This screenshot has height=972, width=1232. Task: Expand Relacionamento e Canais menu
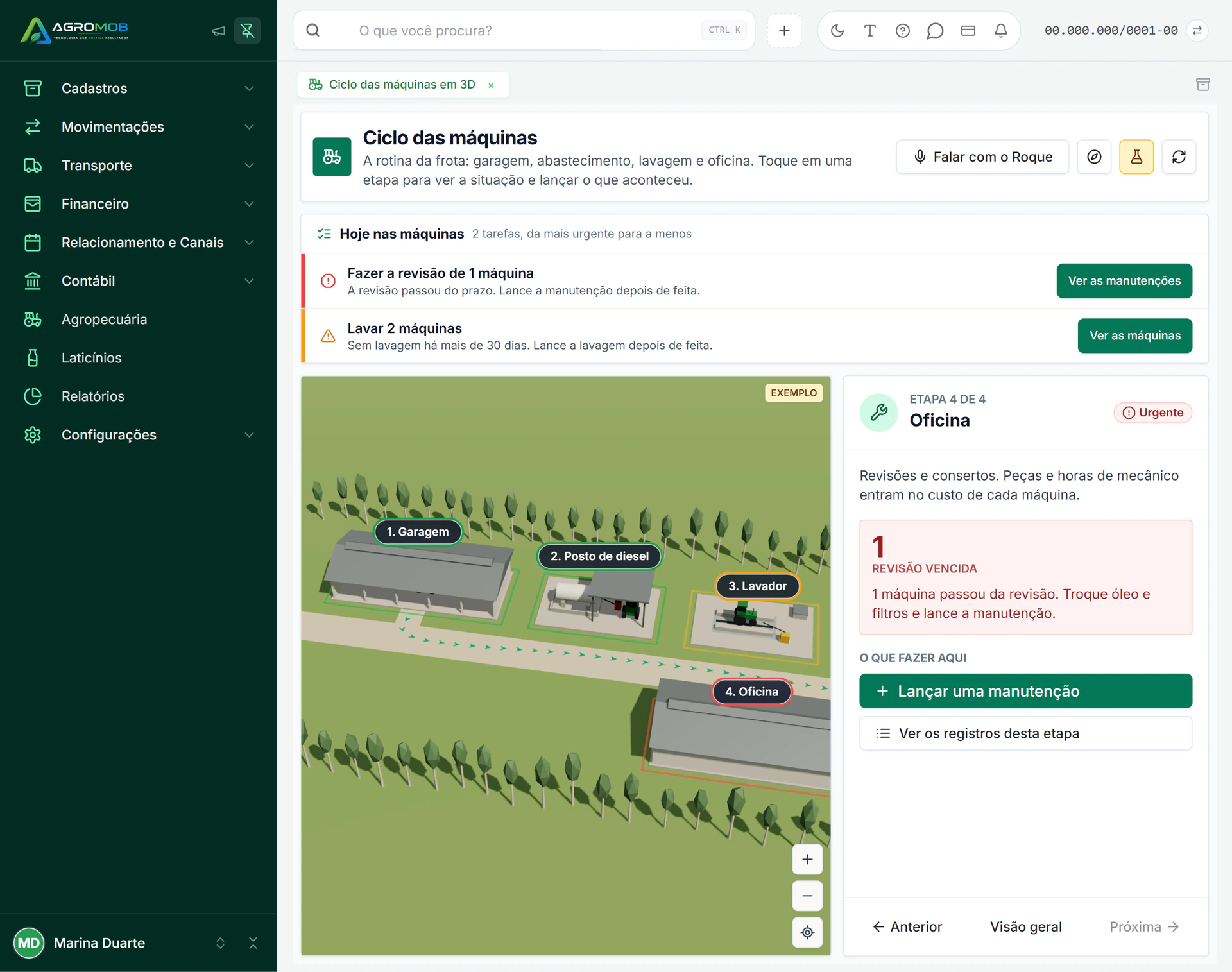(x=139, y=242)
